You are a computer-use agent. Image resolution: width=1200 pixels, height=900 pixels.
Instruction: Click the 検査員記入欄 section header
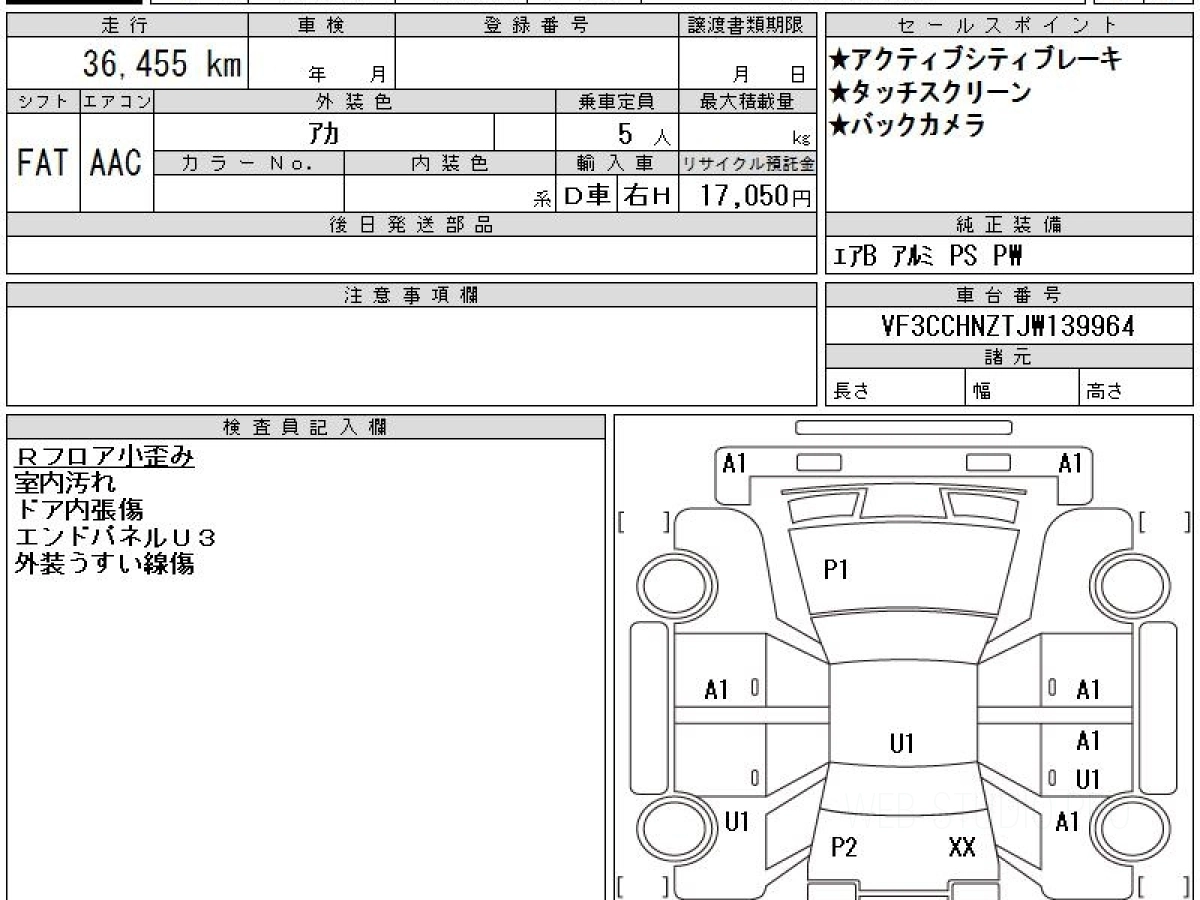click(x=306, y=427)
